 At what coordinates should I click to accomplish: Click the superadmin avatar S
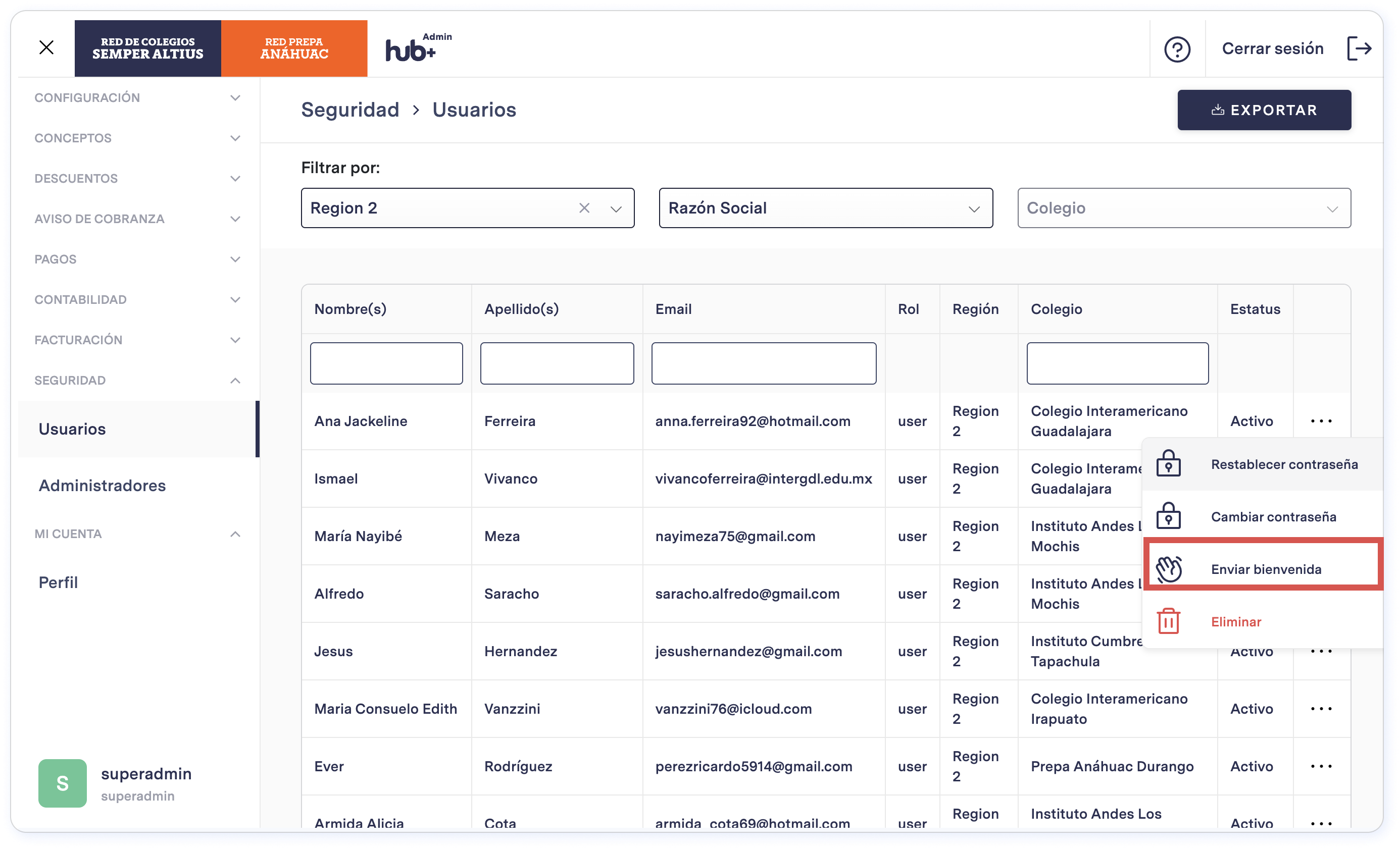coord(63,784)
